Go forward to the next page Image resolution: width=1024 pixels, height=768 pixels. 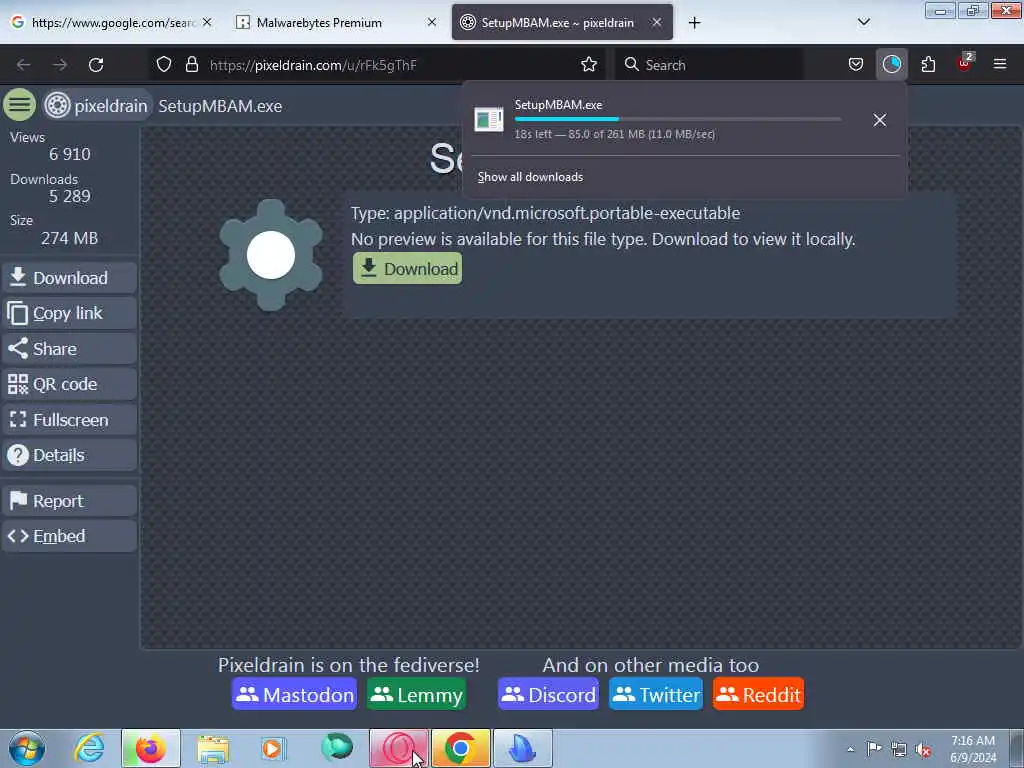[x=60, y=65]
